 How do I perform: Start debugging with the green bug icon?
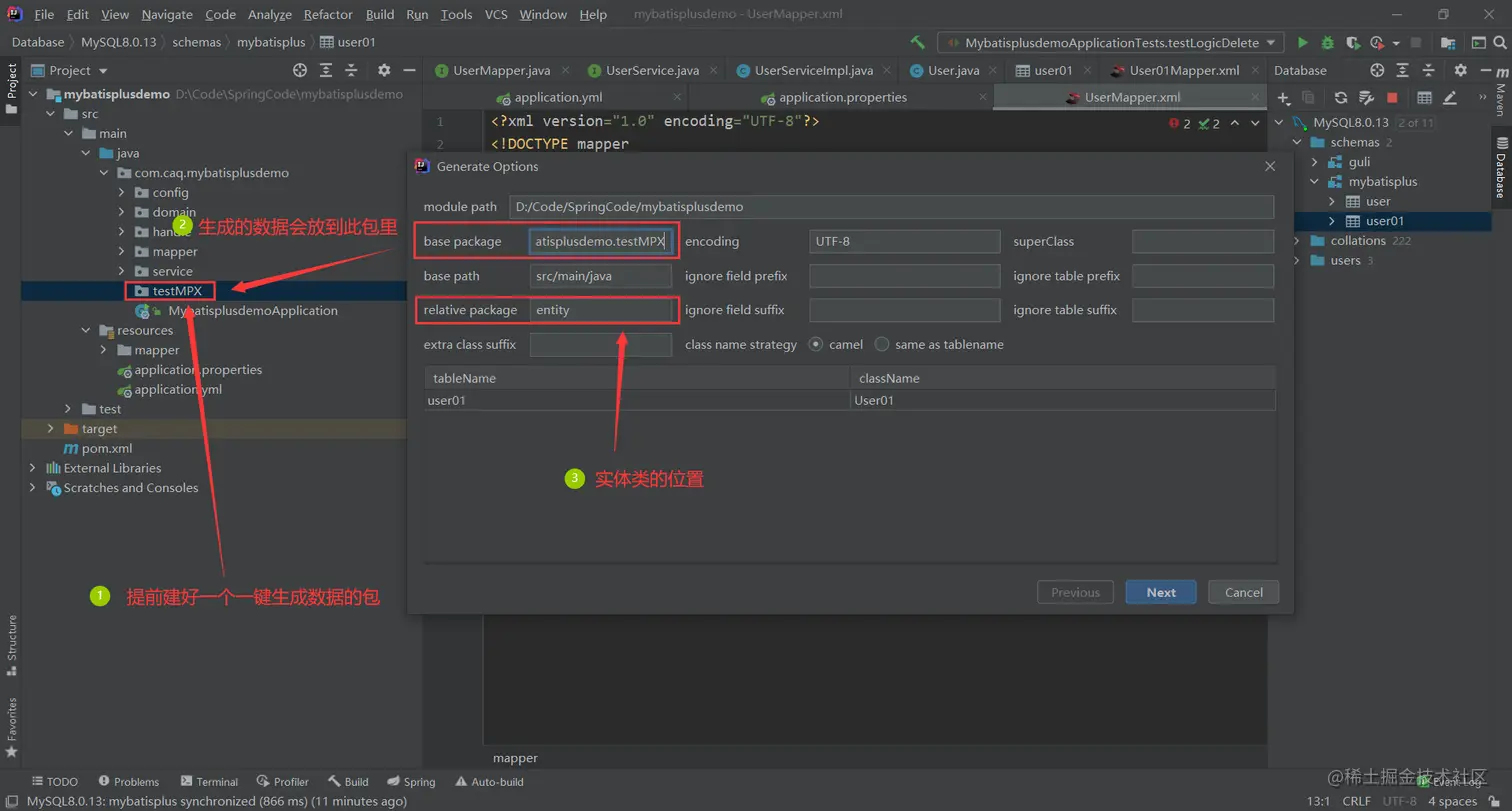click(1327, 43)
